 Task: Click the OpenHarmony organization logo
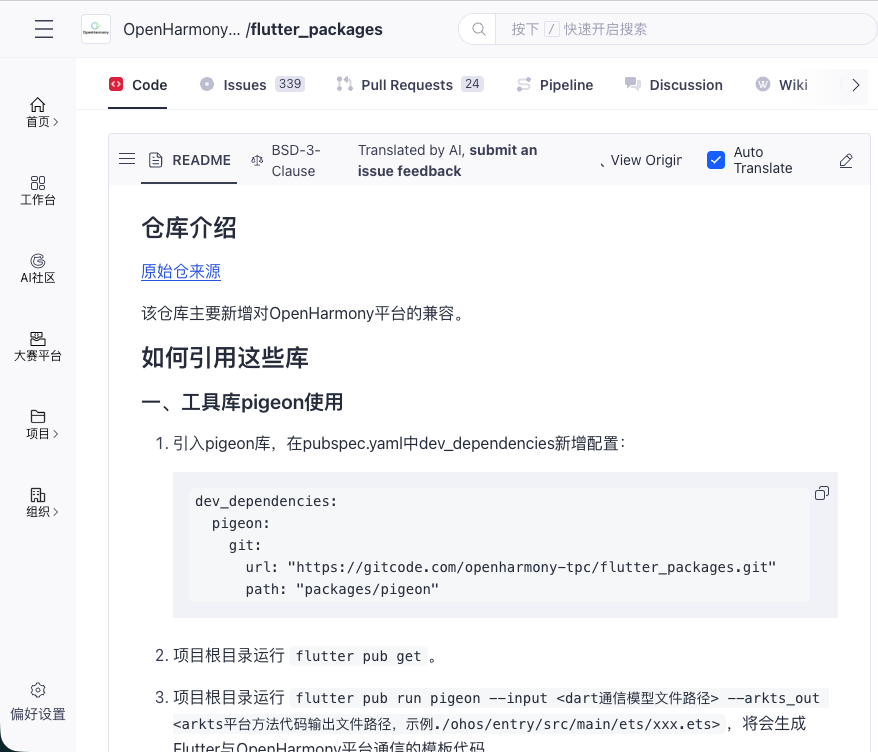[x=96, y=29]
